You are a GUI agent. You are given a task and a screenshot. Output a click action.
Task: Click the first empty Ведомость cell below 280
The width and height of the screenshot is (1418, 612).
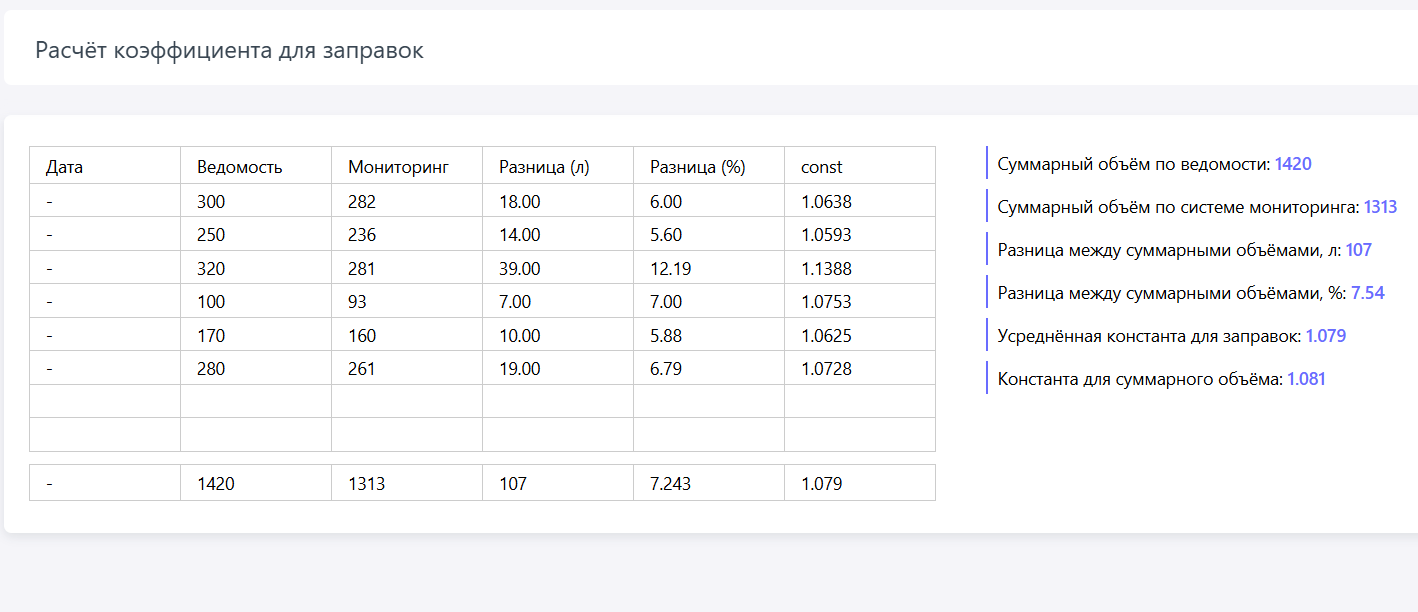255,401
